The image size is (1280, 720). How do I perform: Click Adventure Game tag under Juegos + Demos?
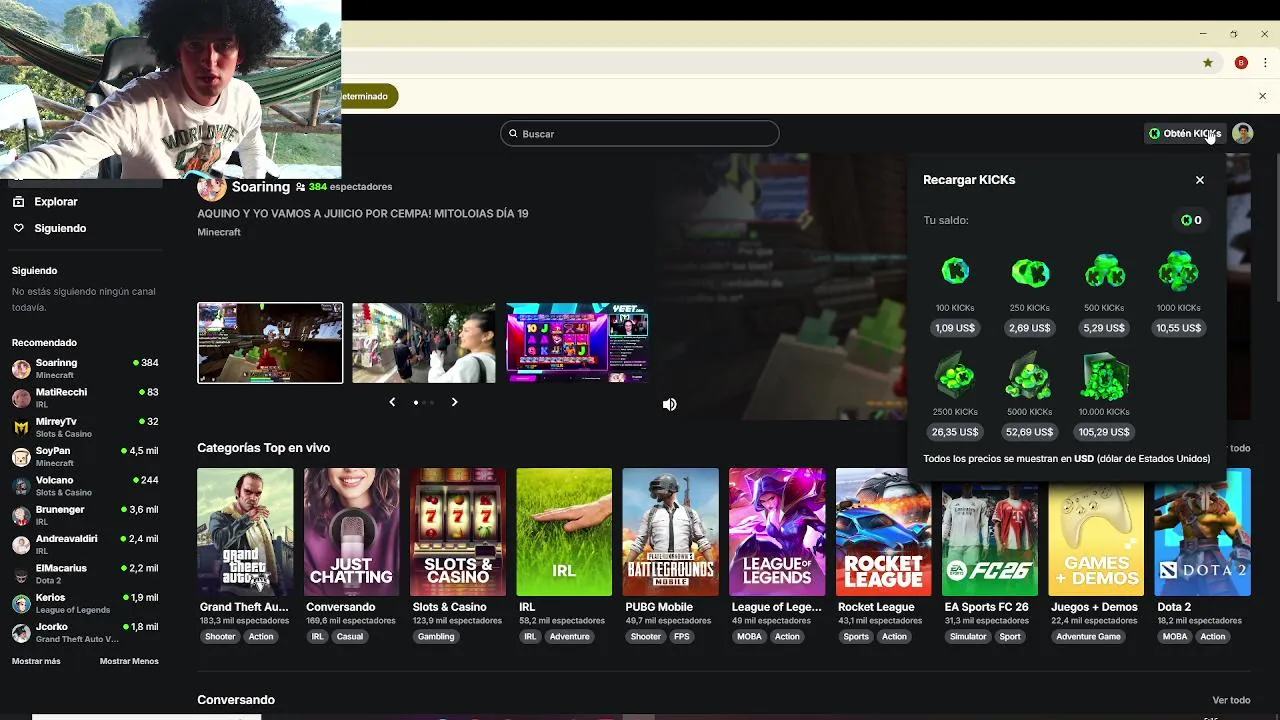(x=1088, y=637)
